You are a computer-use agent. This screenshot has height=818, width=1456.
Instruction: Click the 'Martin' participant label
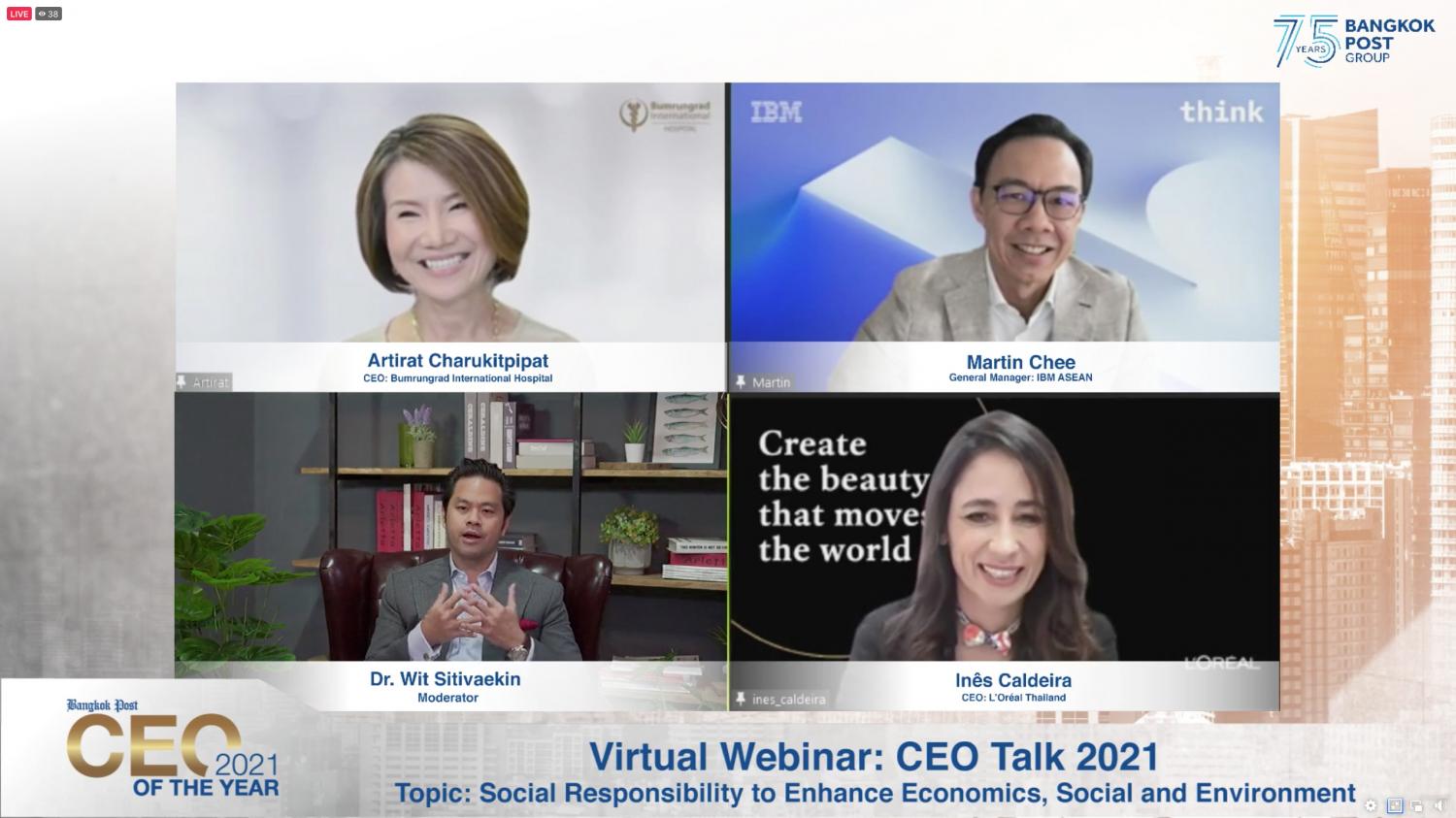click(x=772, y=382)
